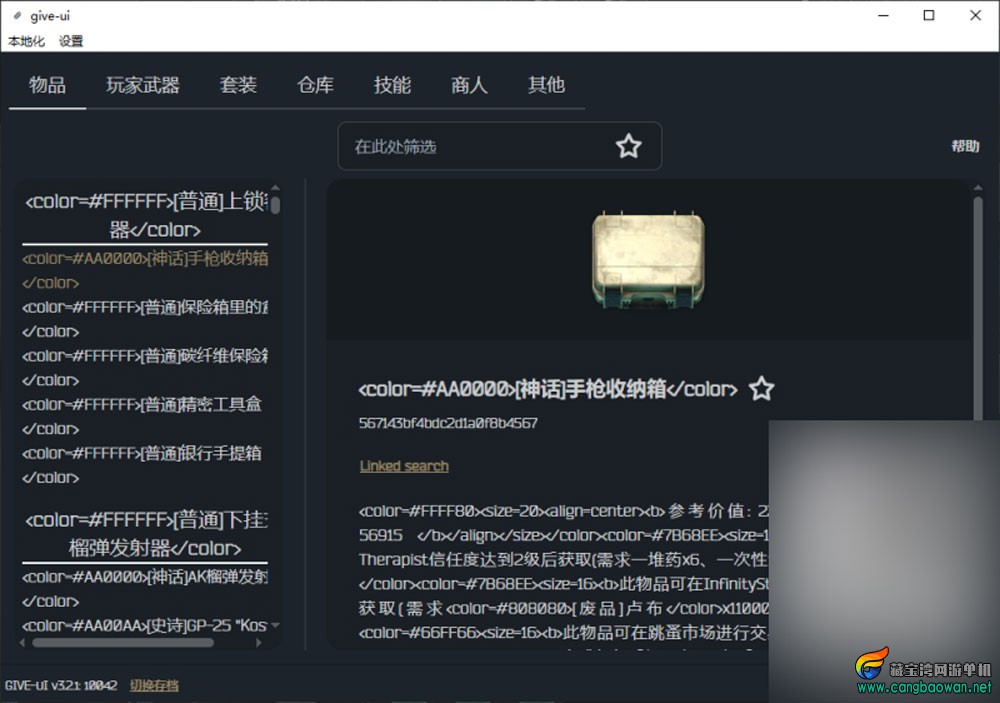Select [神话]手枪收纳箱 in item list
This screenshot has width=1000, height=703.
(x=145, y=270)
